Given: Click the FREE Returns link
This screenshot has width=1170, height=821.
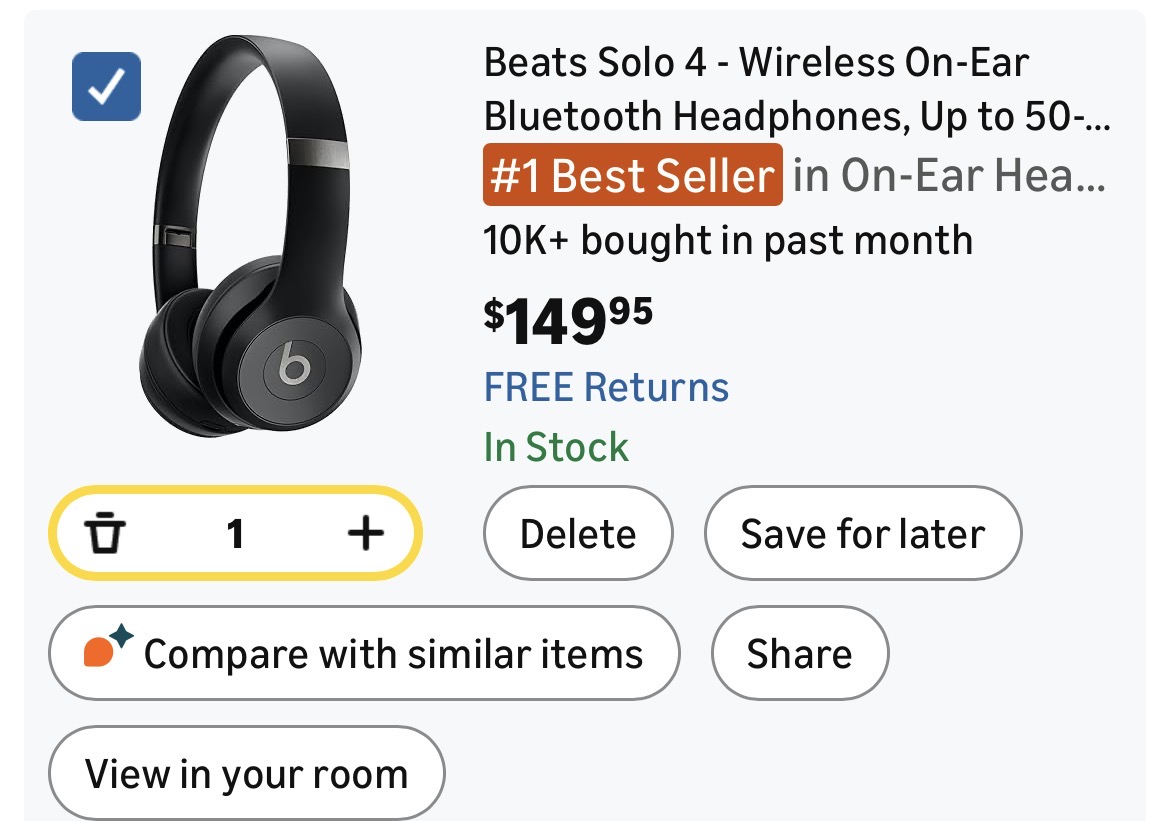Looking at the screenshot, I should coord(606,387).
